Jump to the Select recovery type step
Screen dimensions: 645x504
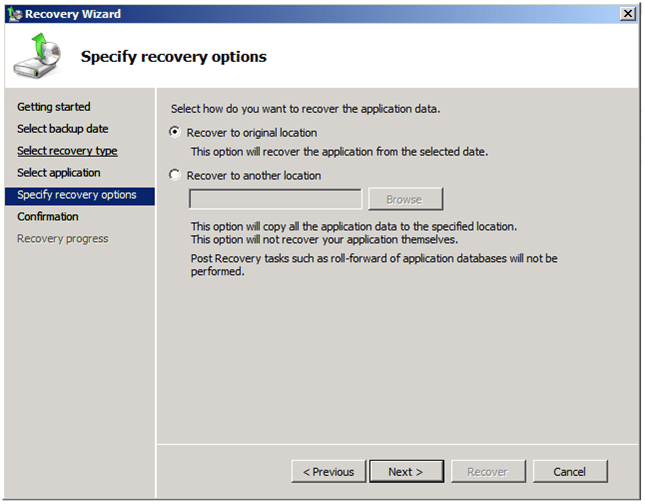(67, 151)
